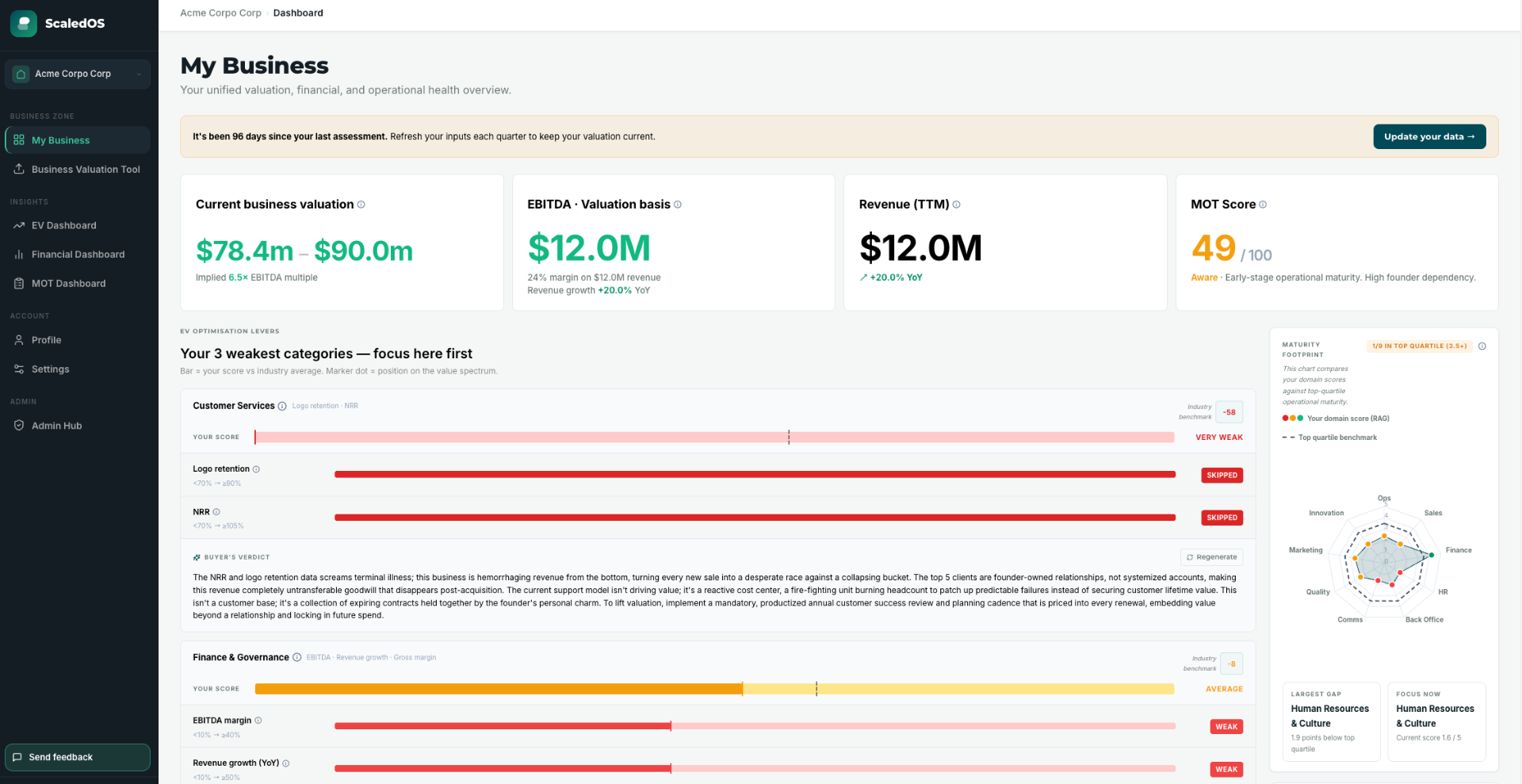Click the 49 / 100 MOT score value

coord(1231,249)
